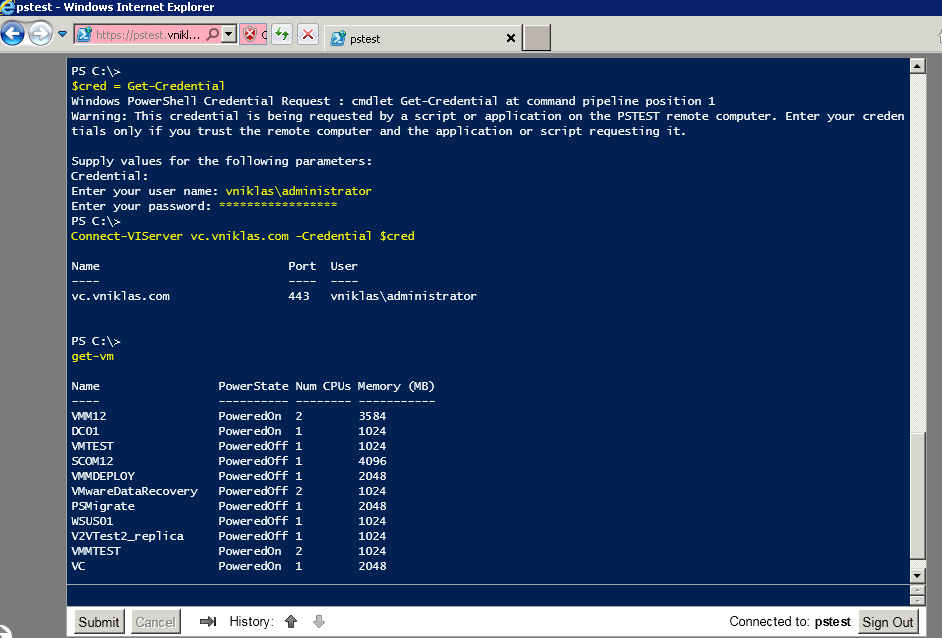Click the V2VTest2_replica VM name

pos(127,536)
